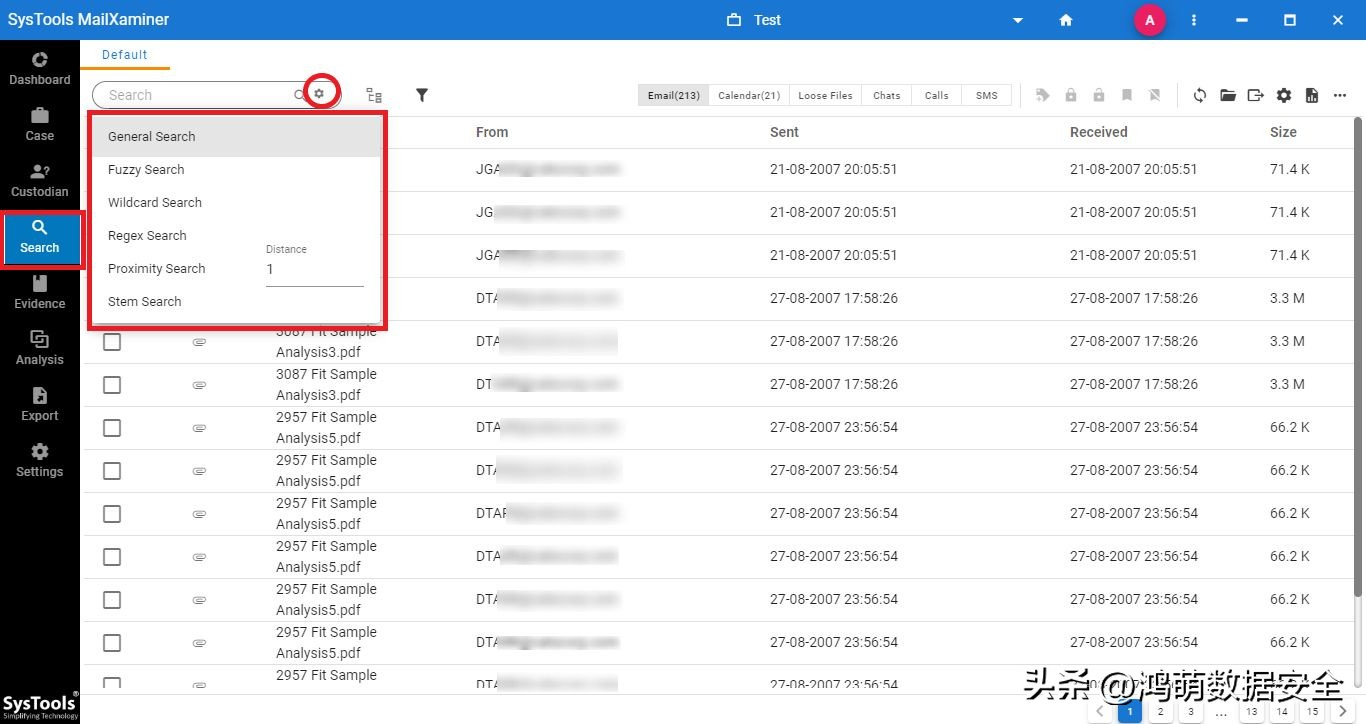The width and height of the screenshot is (1366, 724).
Task: Go to page 3
Action: 1190,712
